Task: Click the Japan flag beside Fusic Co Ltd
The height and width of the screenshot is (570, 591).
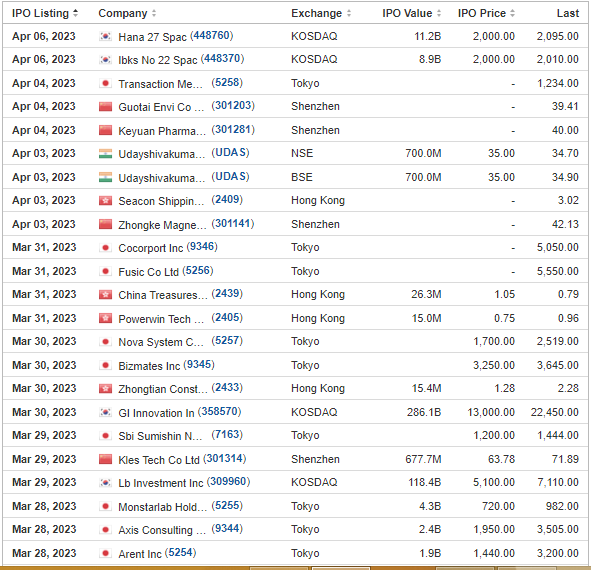Action: (x=105, y=271)
